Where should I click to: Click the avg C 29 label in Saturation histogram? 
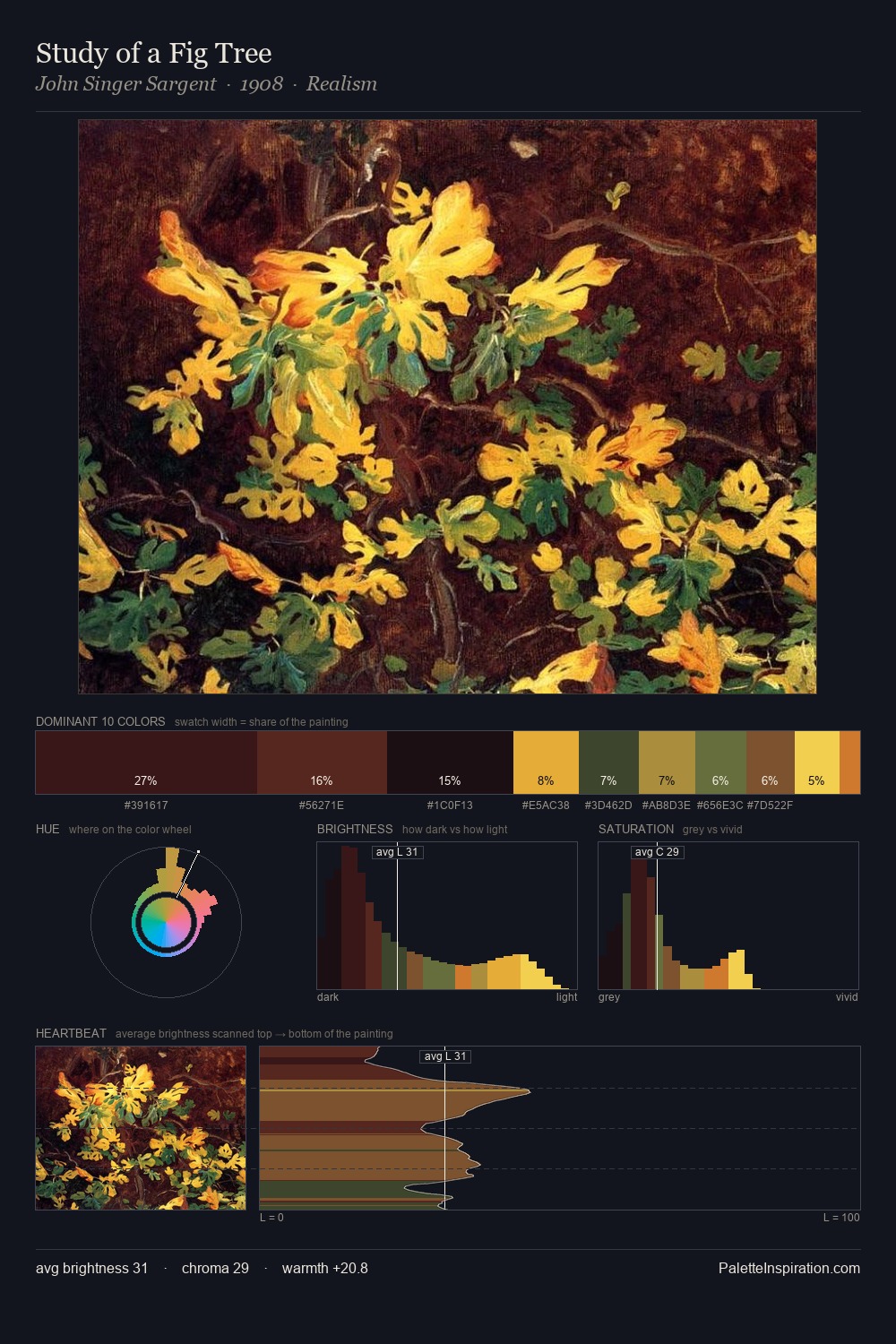658,852
